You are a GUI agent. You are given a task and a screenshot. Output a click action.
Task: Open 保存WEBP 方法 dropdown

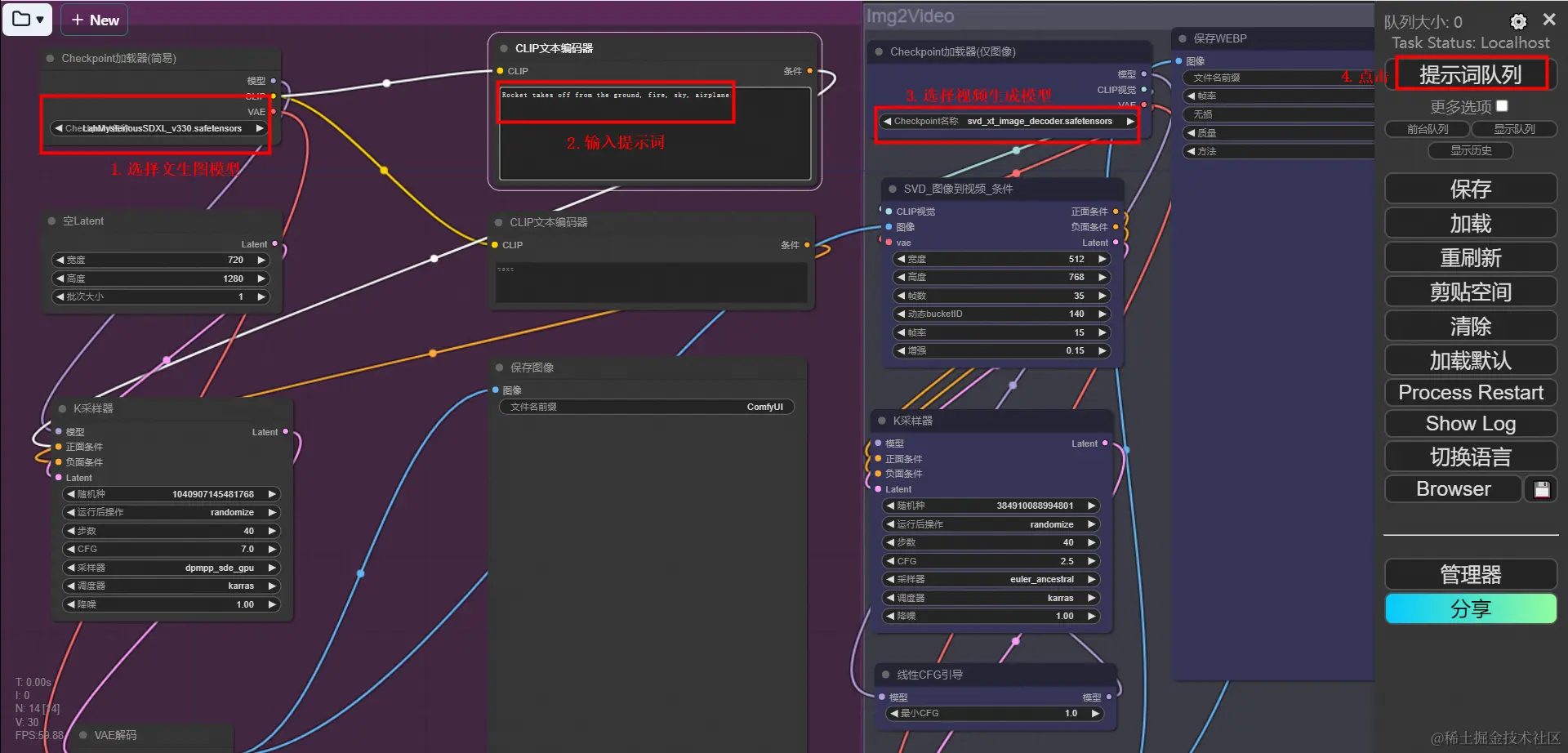click(1279, 151)
